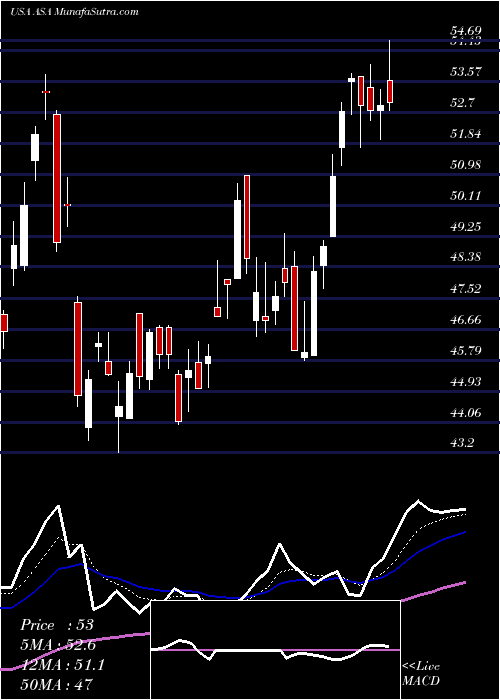Select the 54.69 price axis label
The image size is (500, 700).
click(466, 31)
